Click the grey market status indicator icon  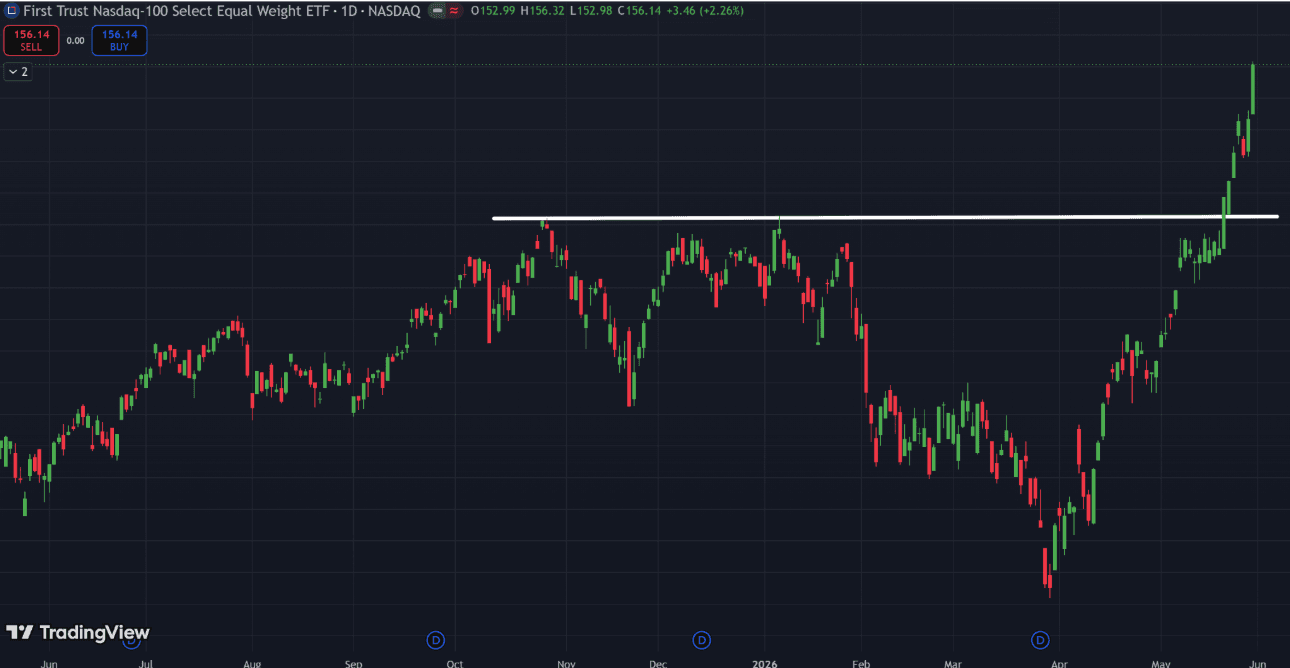click(x=438, y=10)
